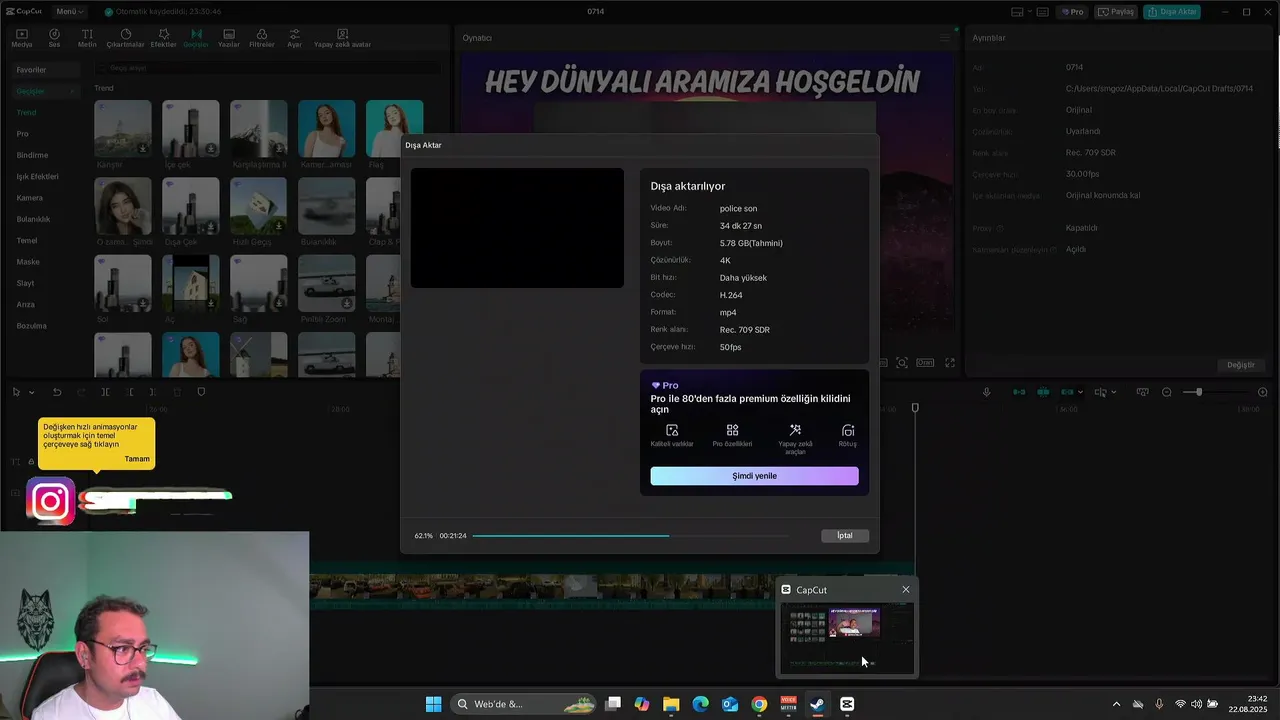Open the Ayar adjustment tab

coord(294,38)
